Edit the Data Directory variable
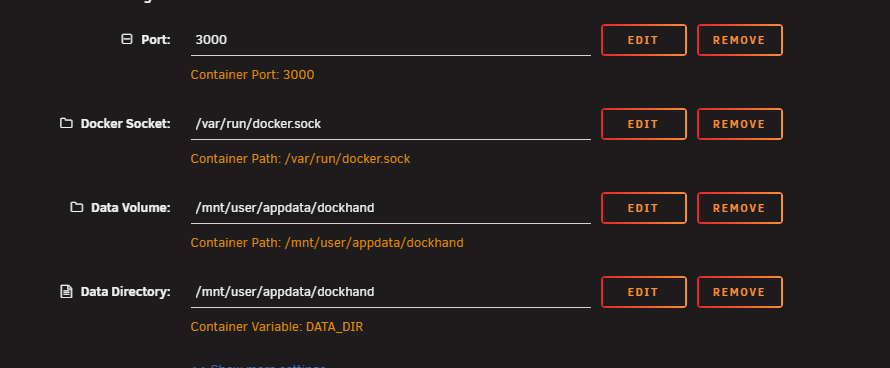This screenshot has width=890, height=368. pyautogui.click(x=644, y=292)
